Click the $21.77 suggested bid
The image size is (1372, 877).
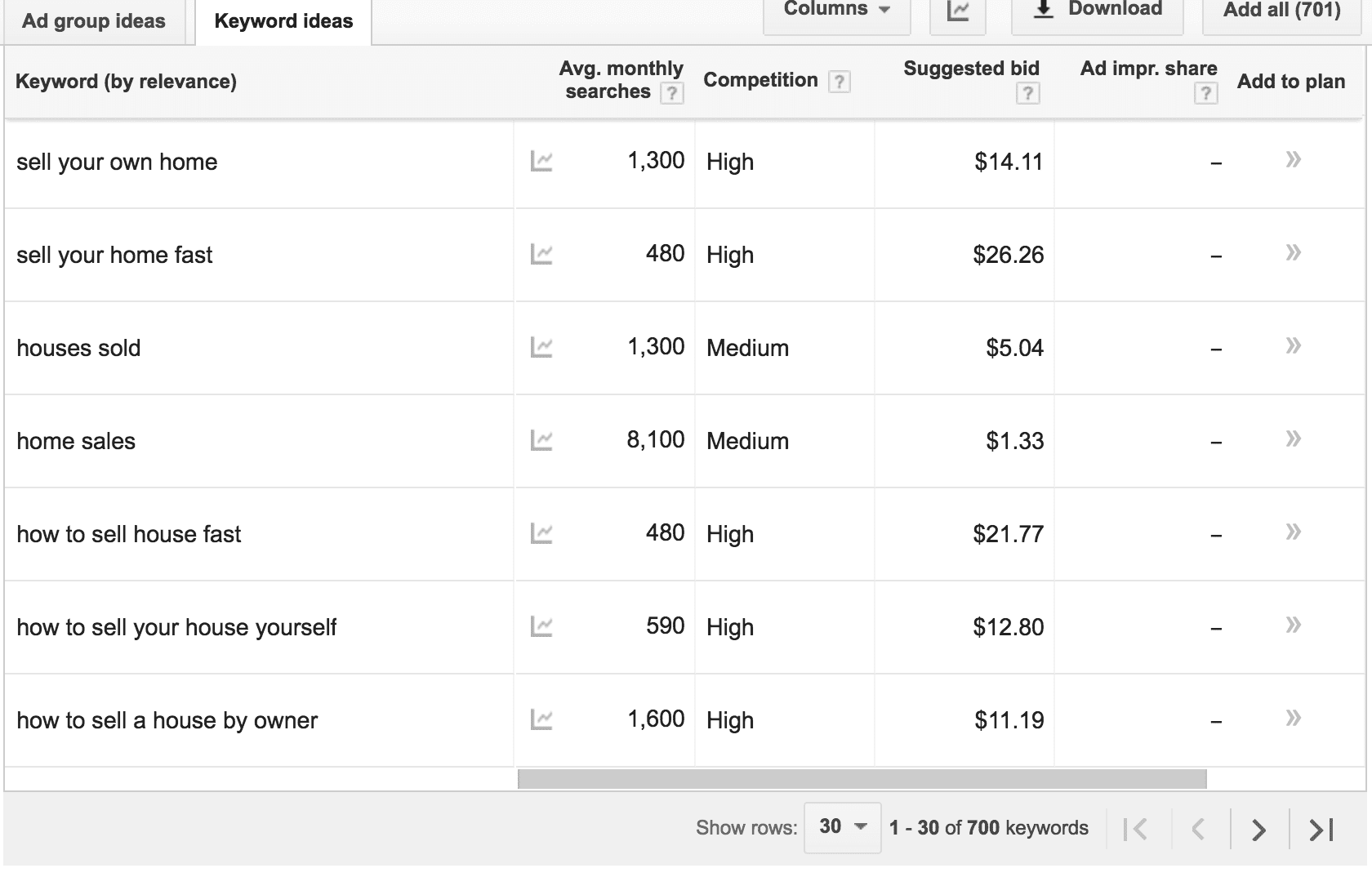(1009, 534)
